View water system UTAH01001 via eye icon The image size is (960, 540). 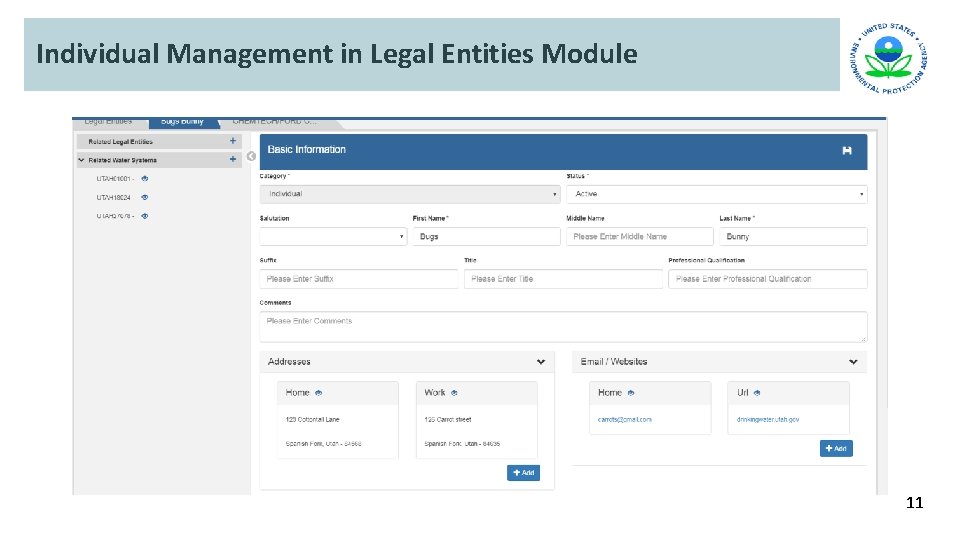point(144,179)
